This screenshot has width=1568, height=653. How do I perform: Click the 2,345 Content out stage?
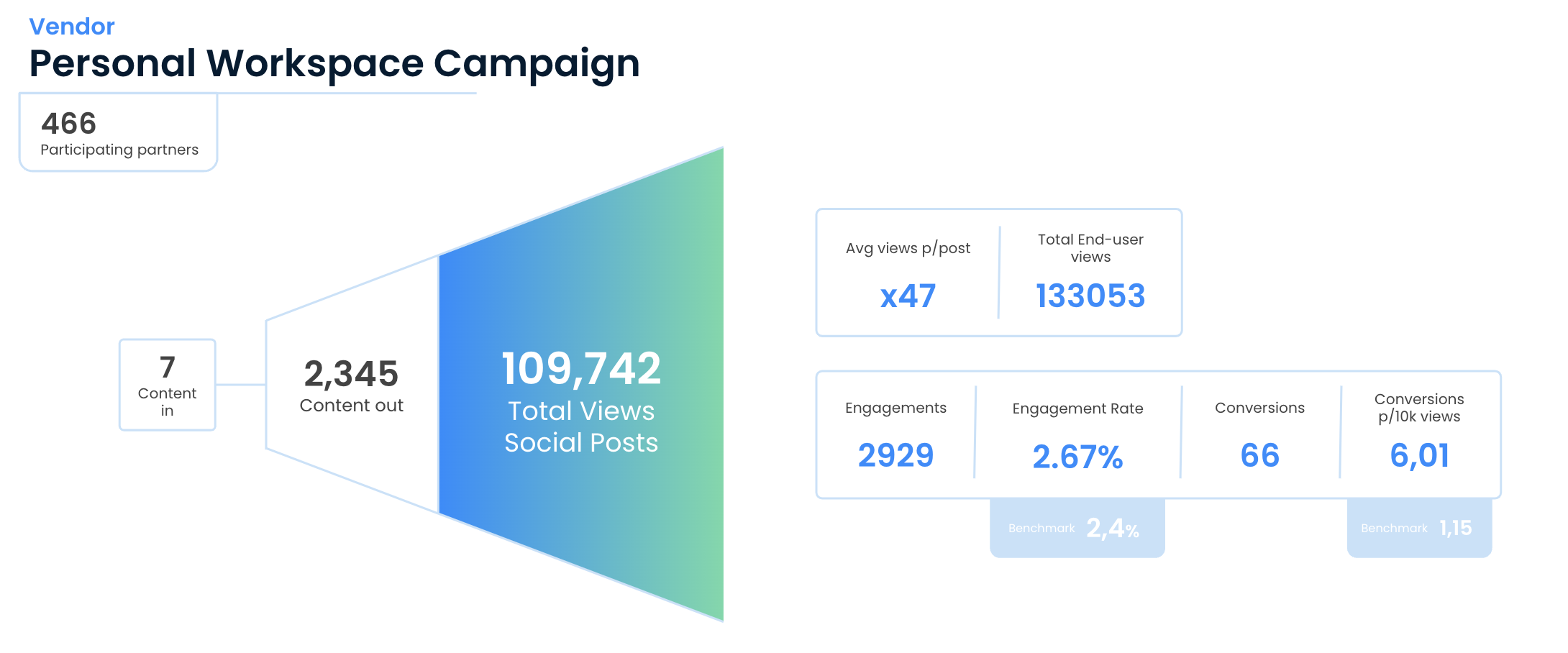click(352, 387)
